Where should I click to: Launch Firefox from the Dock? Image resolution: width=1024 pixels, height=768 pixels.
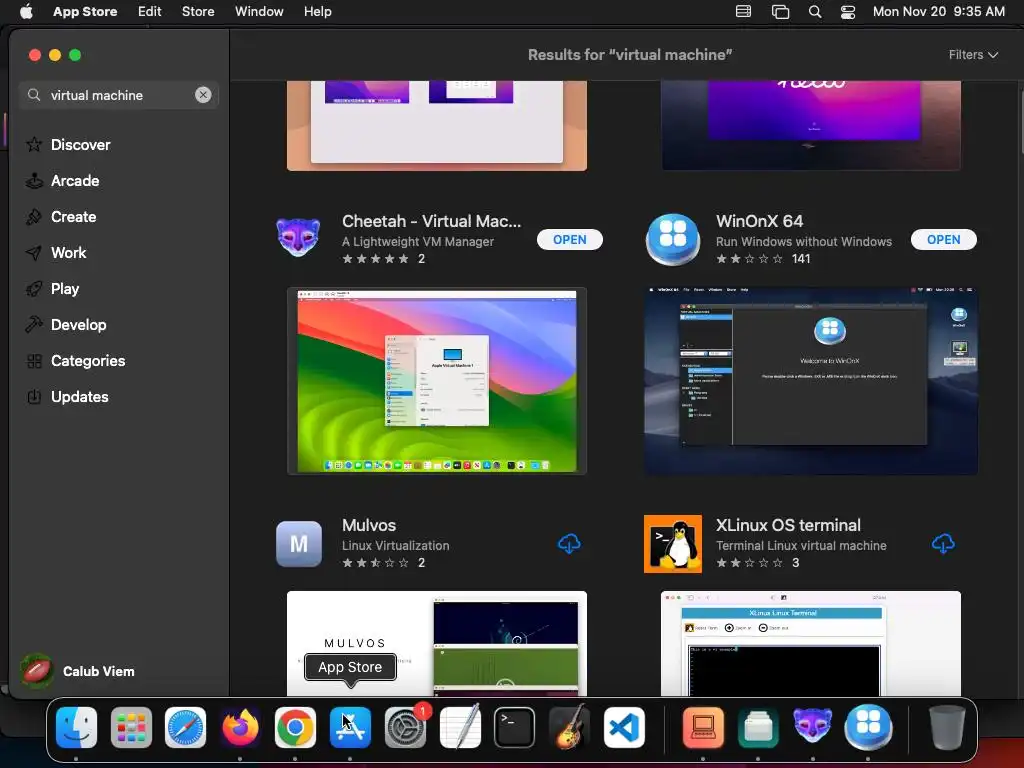click(240, 727)
